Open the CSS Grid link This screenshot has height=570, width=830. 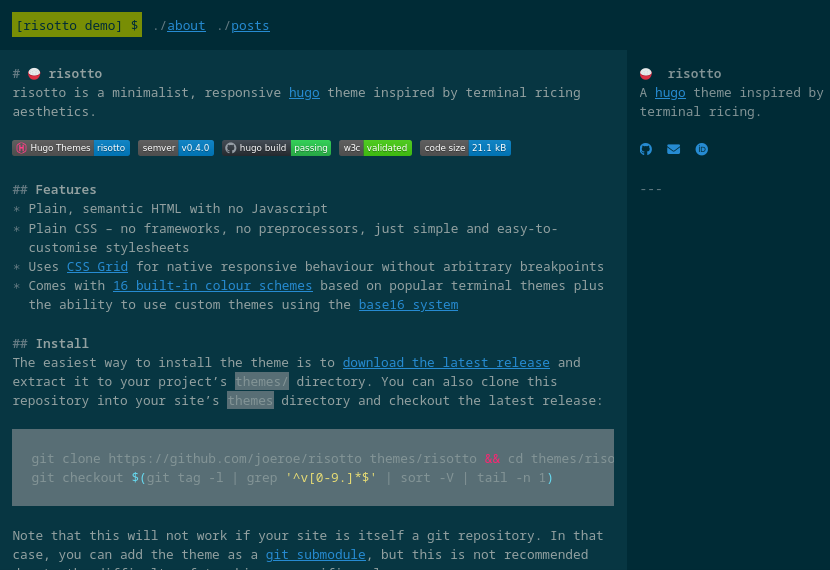[x=97, y=266]
